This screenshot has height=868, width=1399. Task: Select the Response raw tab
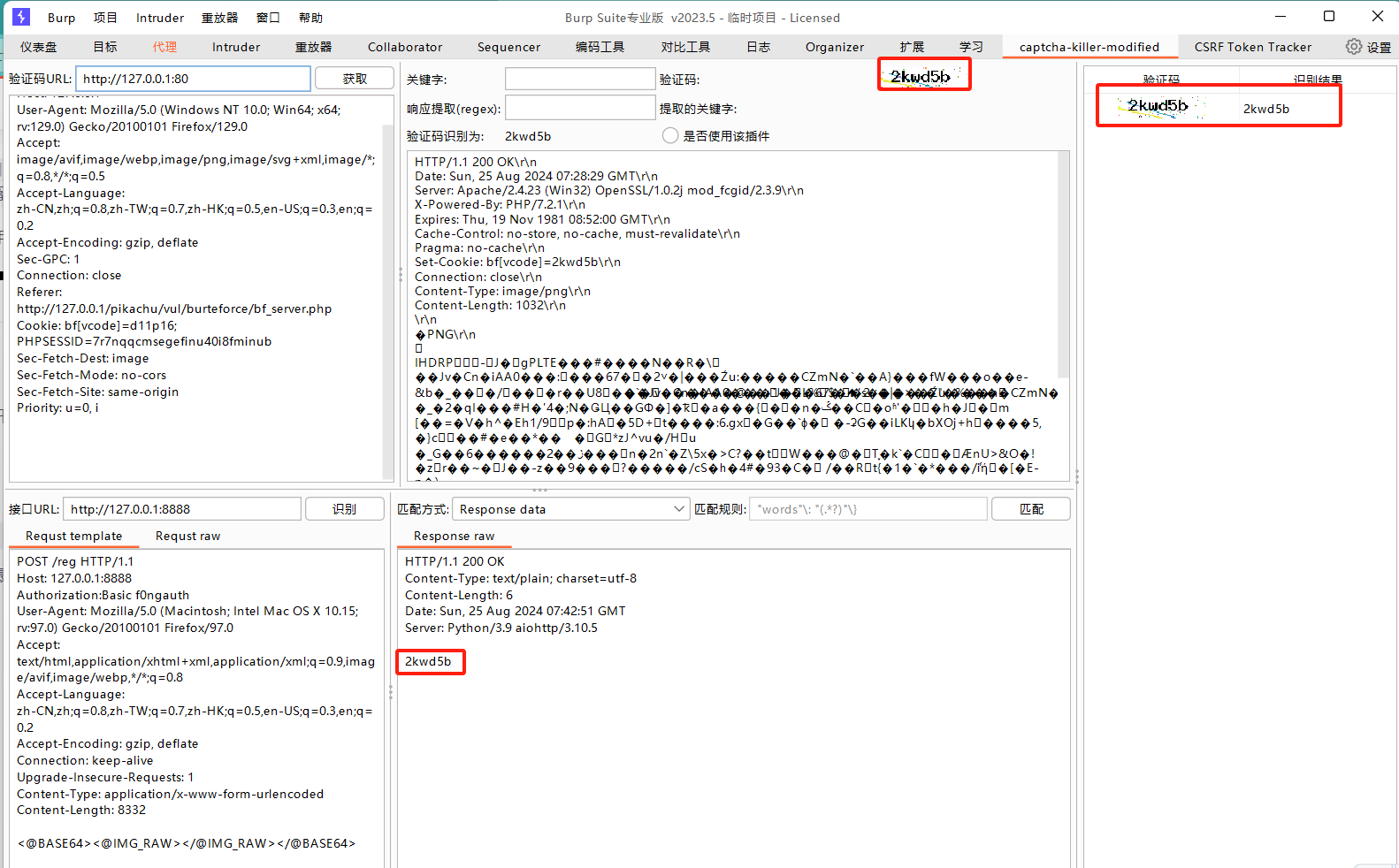(454, 537)
